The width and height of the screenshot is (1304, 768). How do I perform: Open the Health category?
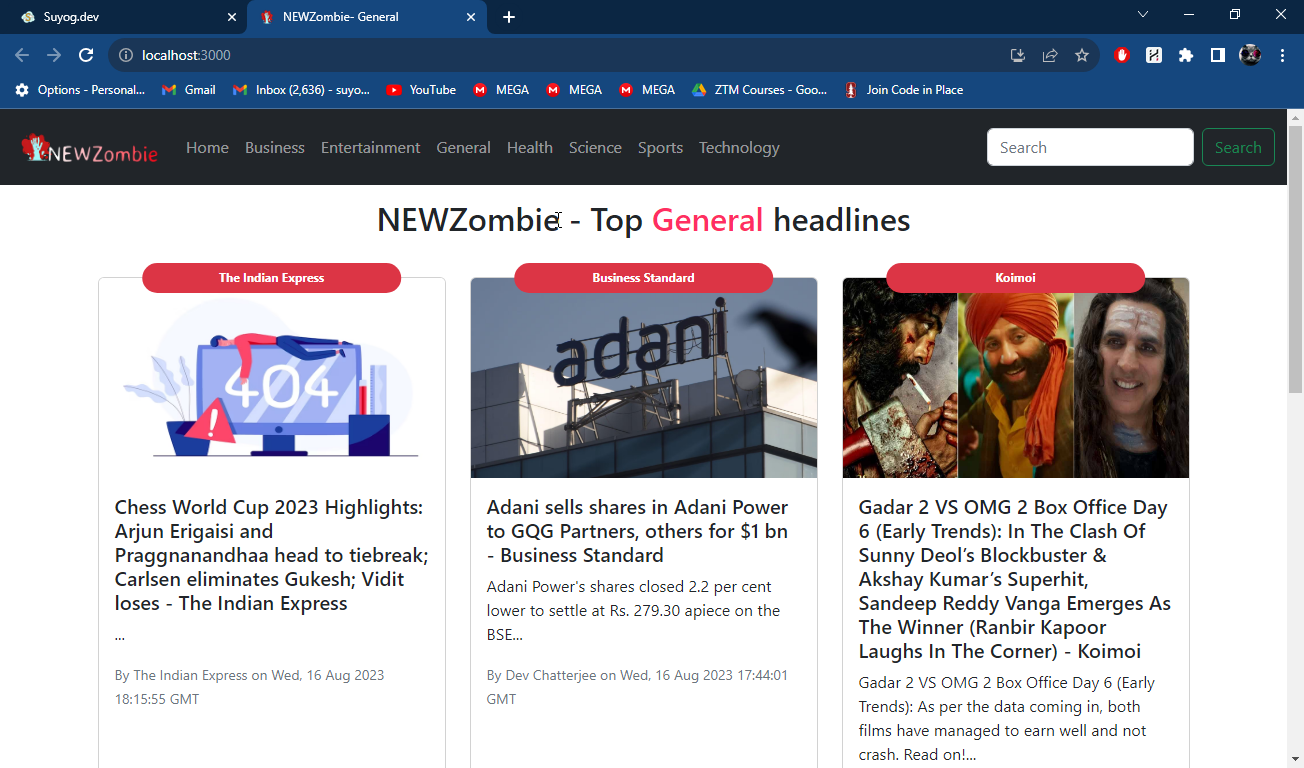click(530, 148)
